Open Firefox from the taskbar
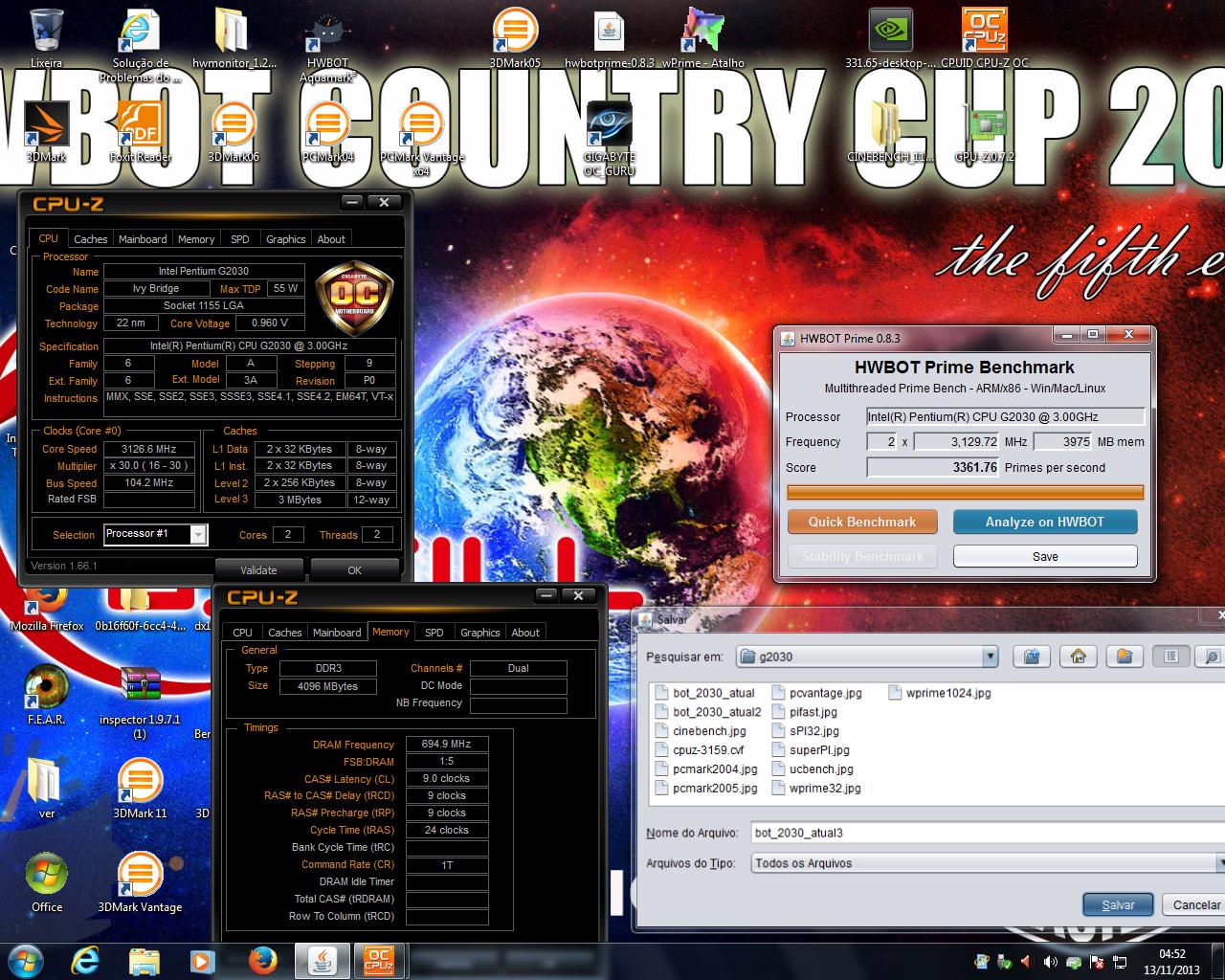The height and width of the screenshot is (980, 1225). (261, 960)
